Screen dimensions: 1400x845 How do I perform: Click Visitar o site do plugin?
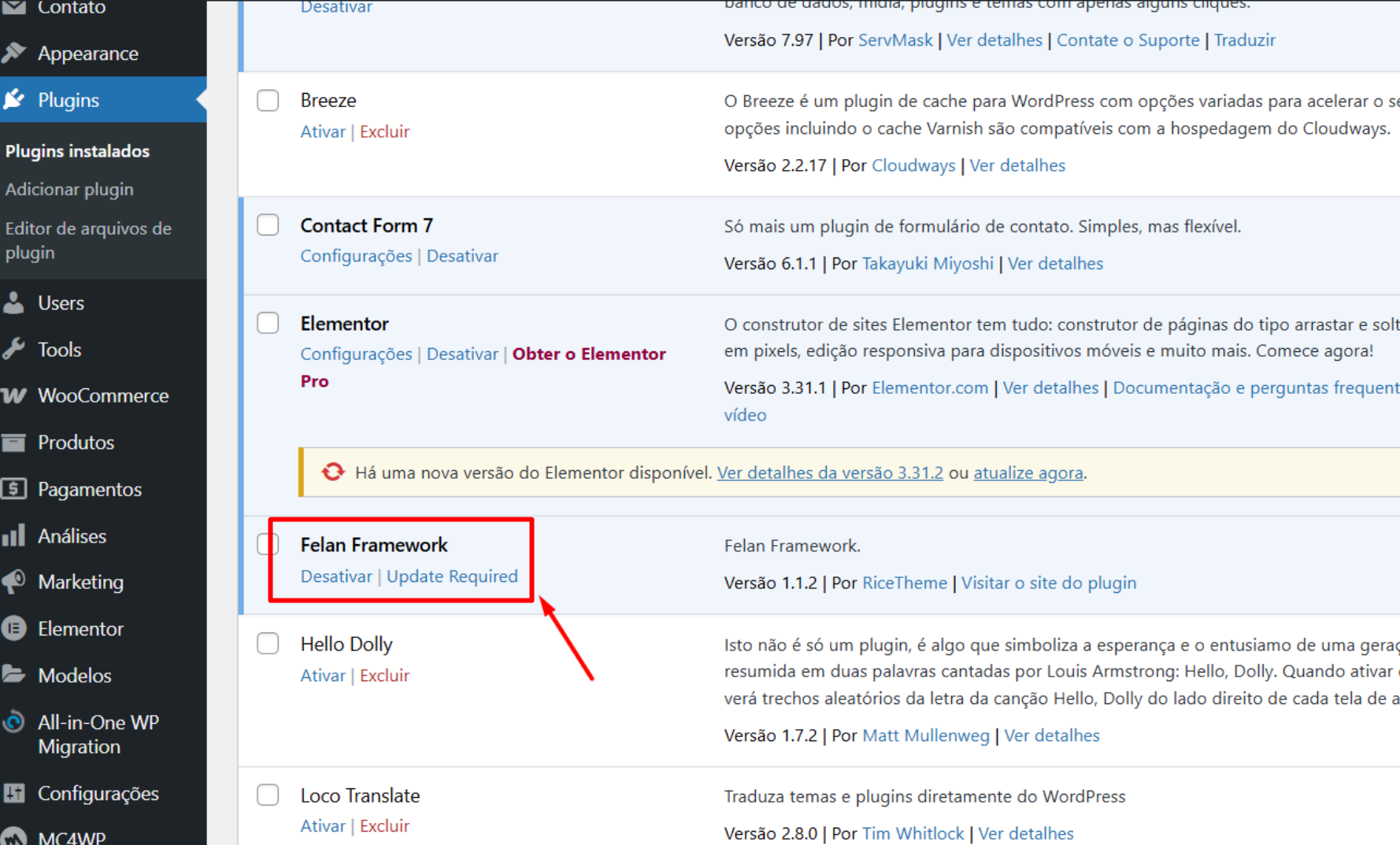(x=1049, y=583)
